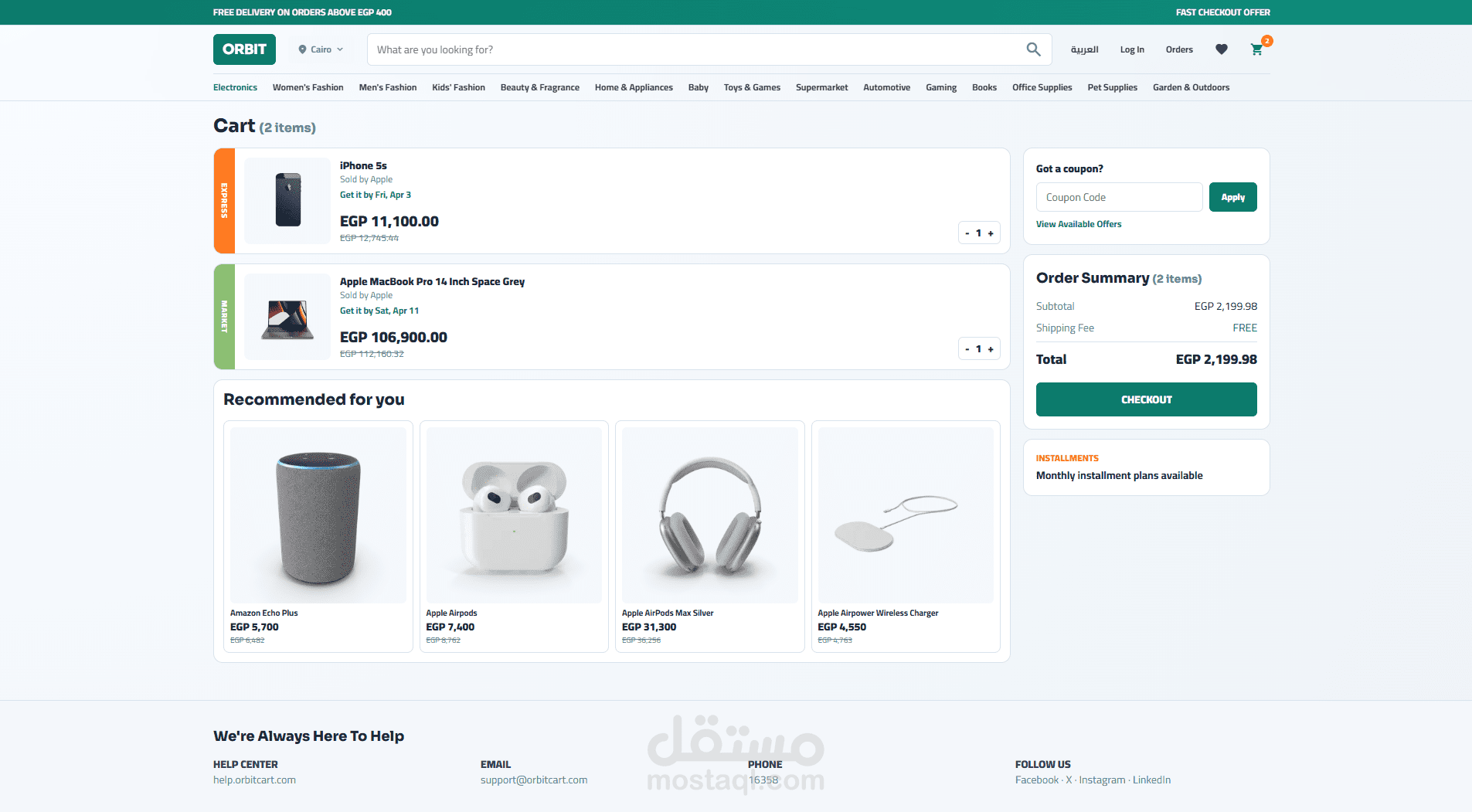This screenshot has height=812, width=1472.
Task: Click support@orbitcart.com email link
Action: coord(534,780)
